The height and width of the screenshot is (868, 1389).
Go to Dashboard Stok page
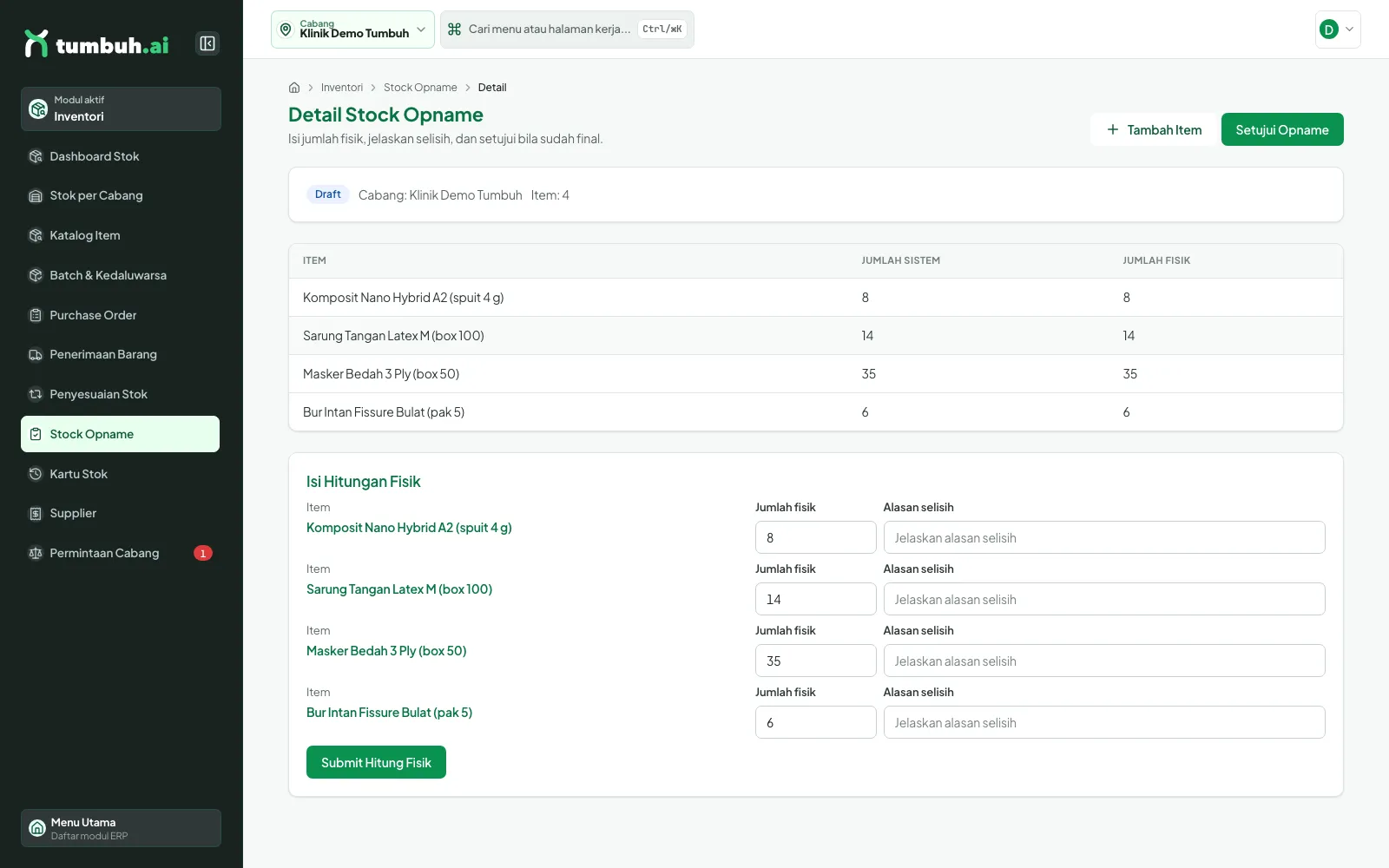coord(120,156)
